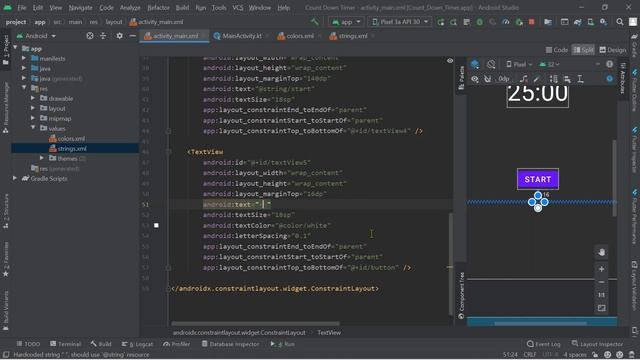This screenshot has width=640, height=360.
Task: Expand the Gradle Scripts node
Action: [15, 178]
